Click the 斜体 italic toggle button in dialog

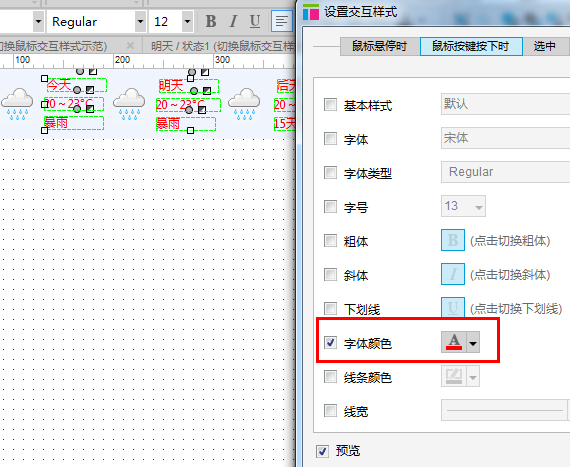pyautogui.click(x=453, y=274)
